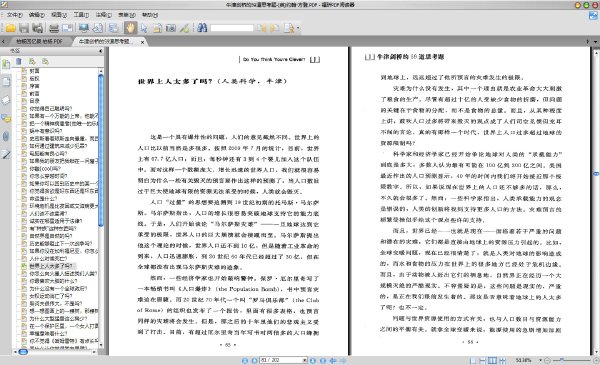The height and width of the screenshot is (365, 600).
Task: Open the search options dropdown arrow
Action: [x=298, y=28]
